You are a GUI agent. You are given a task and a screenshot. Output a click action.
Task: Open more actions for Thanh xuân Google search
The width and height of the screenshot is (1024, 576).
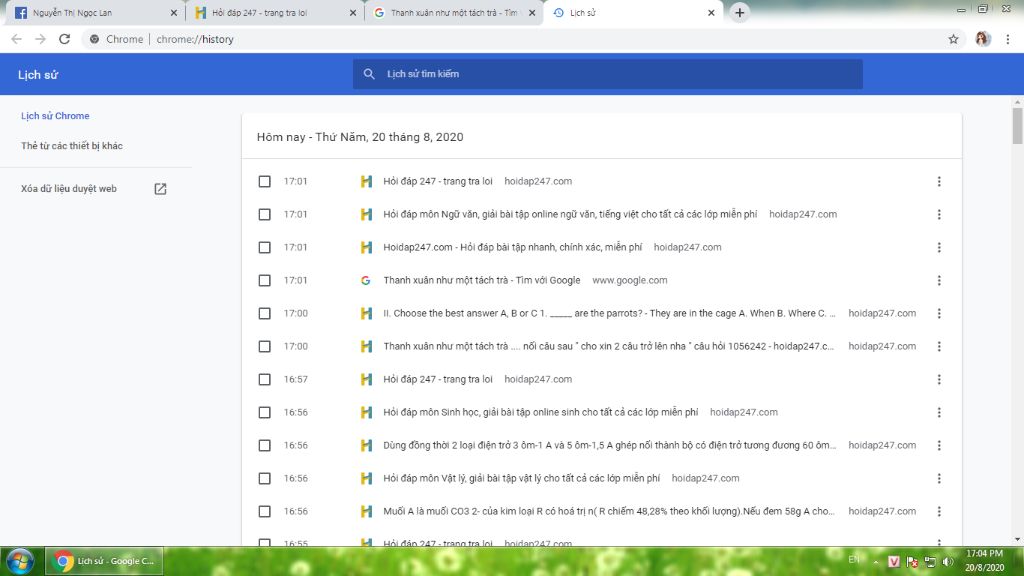coord(939,280)
